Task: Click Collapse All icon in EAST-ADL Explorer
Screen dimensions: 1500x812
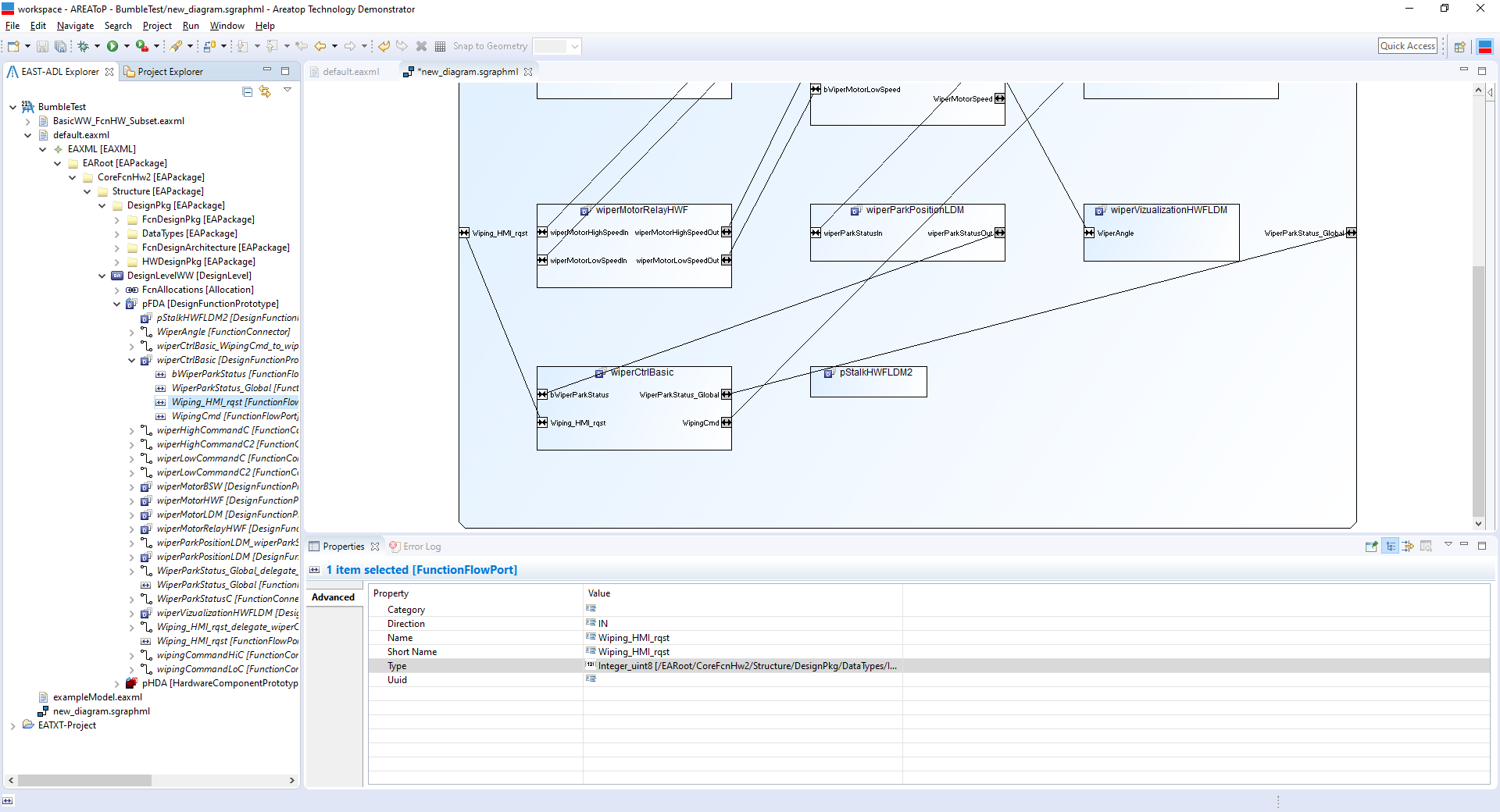Action: (x=248, y=91)
